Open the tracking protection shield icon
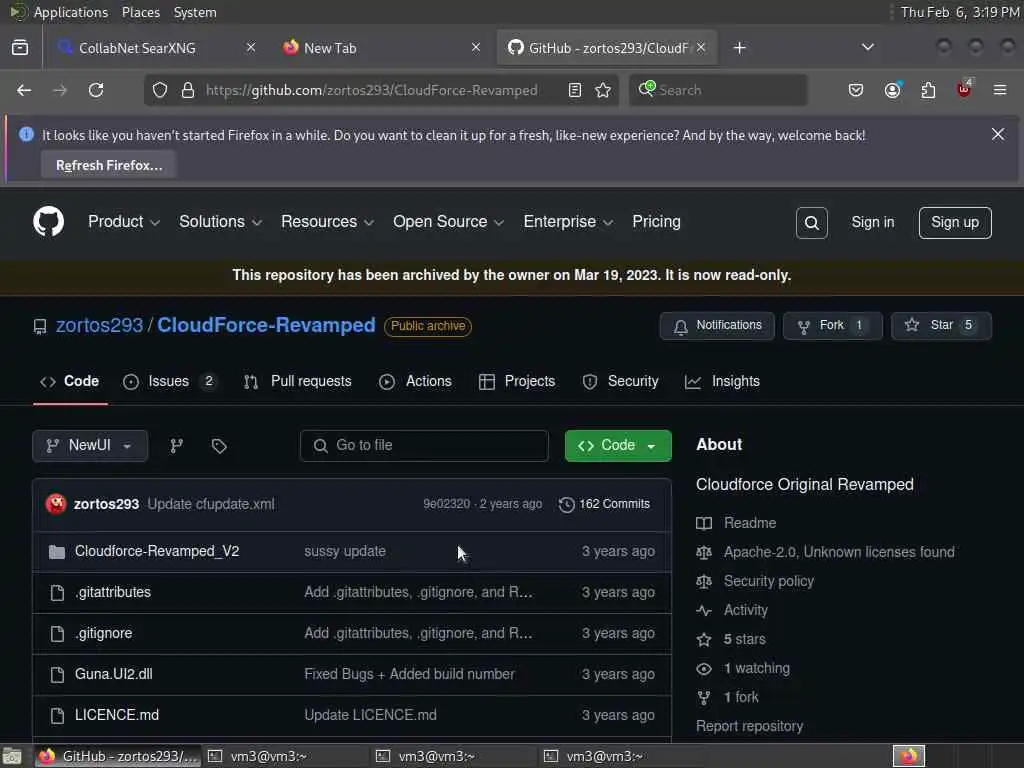This screenshot has width=1024, height=768. [x=160, y=90]
